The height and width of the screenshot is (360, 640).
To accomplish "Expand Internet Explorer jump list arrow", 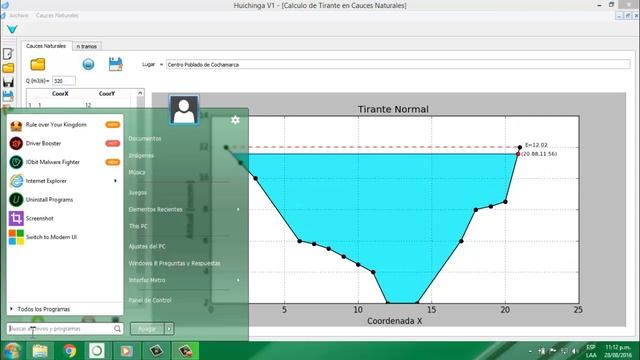I will (x=116, y=181).
